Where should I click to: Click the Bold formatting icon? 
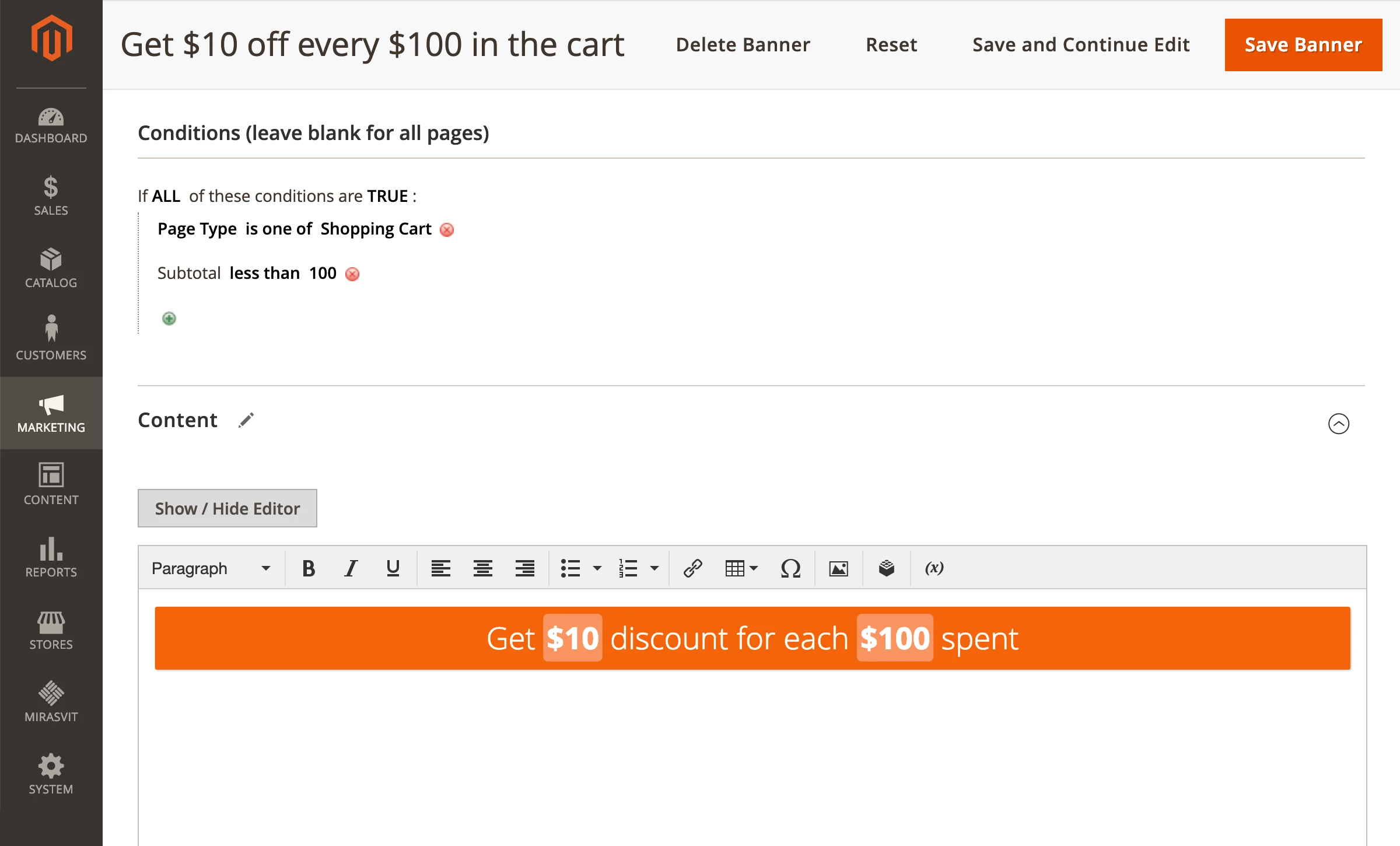click(x=309, y=568)
